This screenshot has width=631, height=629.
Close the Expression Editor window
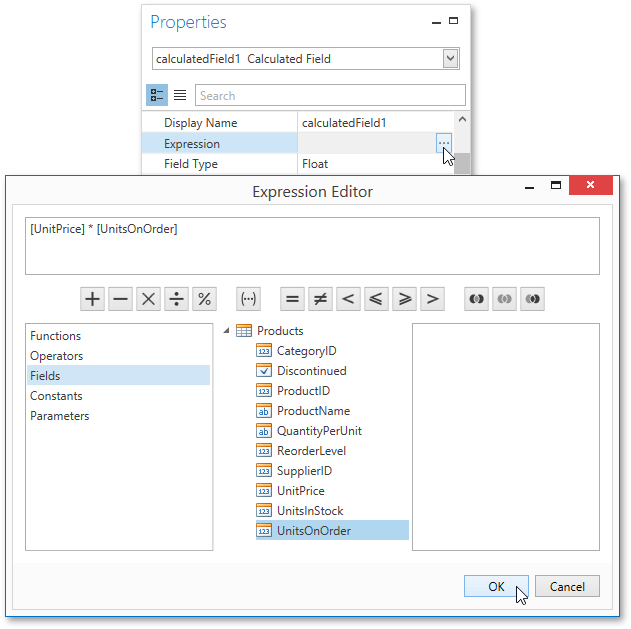coord(590,185)
